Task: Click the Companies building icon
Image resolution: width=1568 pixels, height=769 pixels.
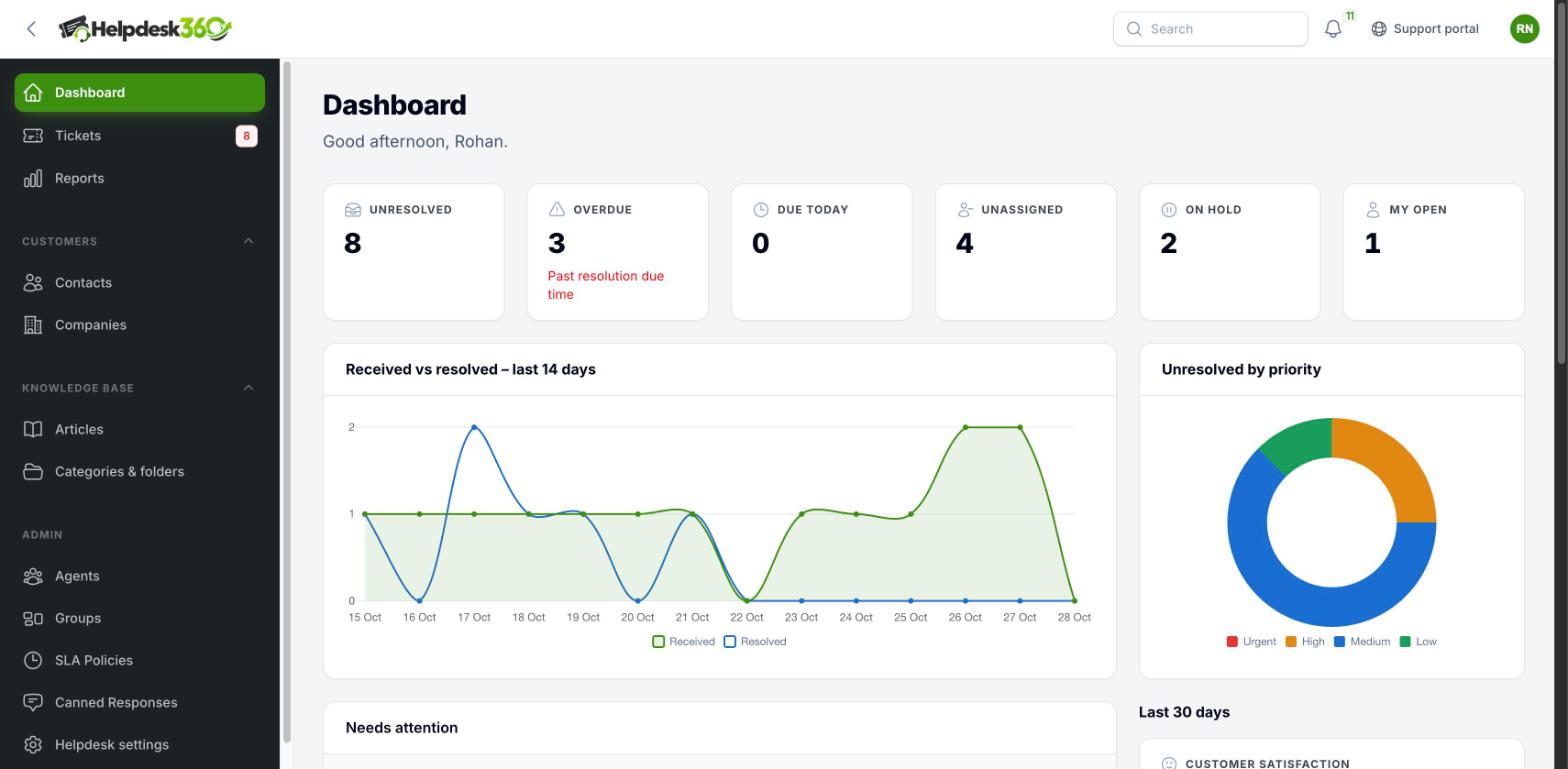Action: [33, 325]
